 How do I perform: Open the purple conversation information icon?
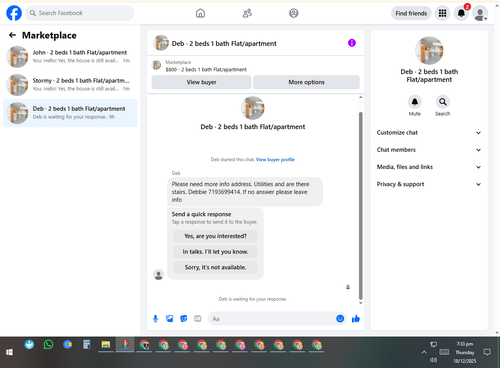(x=352, y=43)
